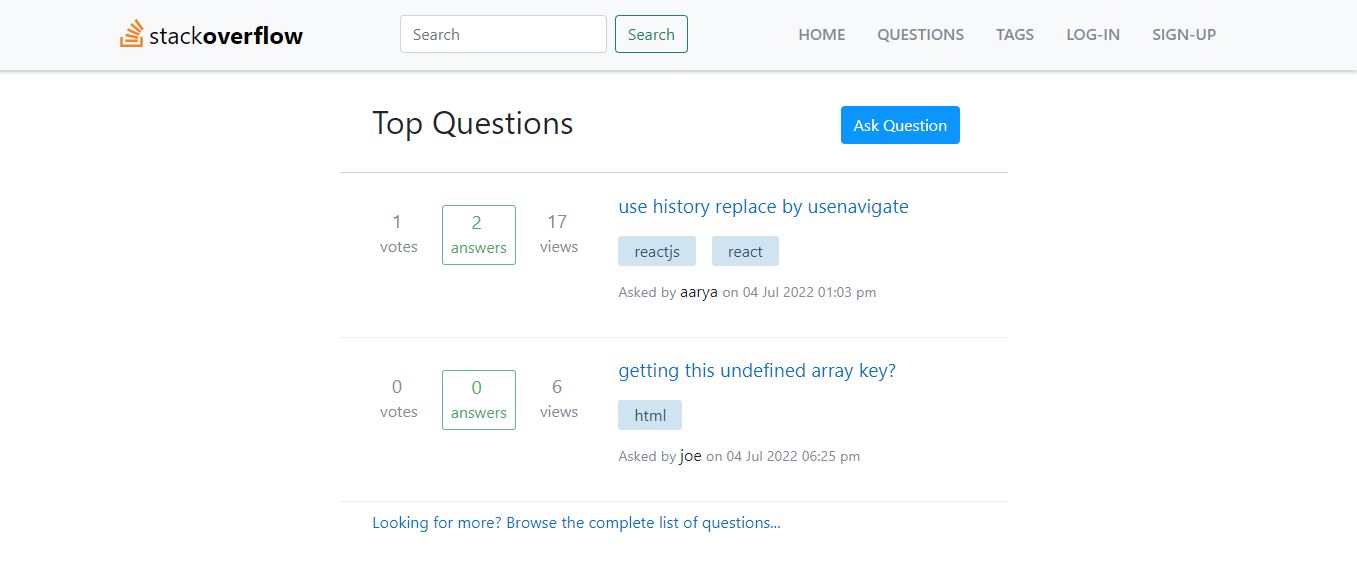Image resolution: width=1357 pixels, height=575 pixels.
Task: Select the react tag
Action: (x=745, y=251)
